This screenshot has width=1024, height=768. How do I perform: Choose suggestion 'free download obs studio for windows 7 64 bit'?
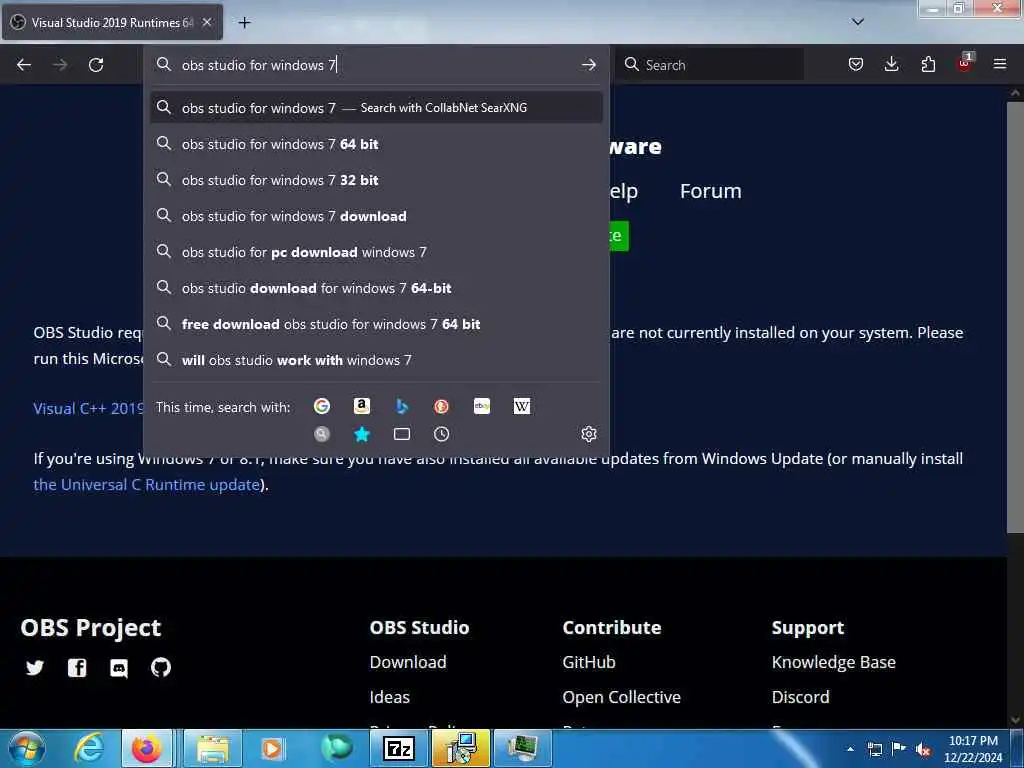tap(376, 323)
